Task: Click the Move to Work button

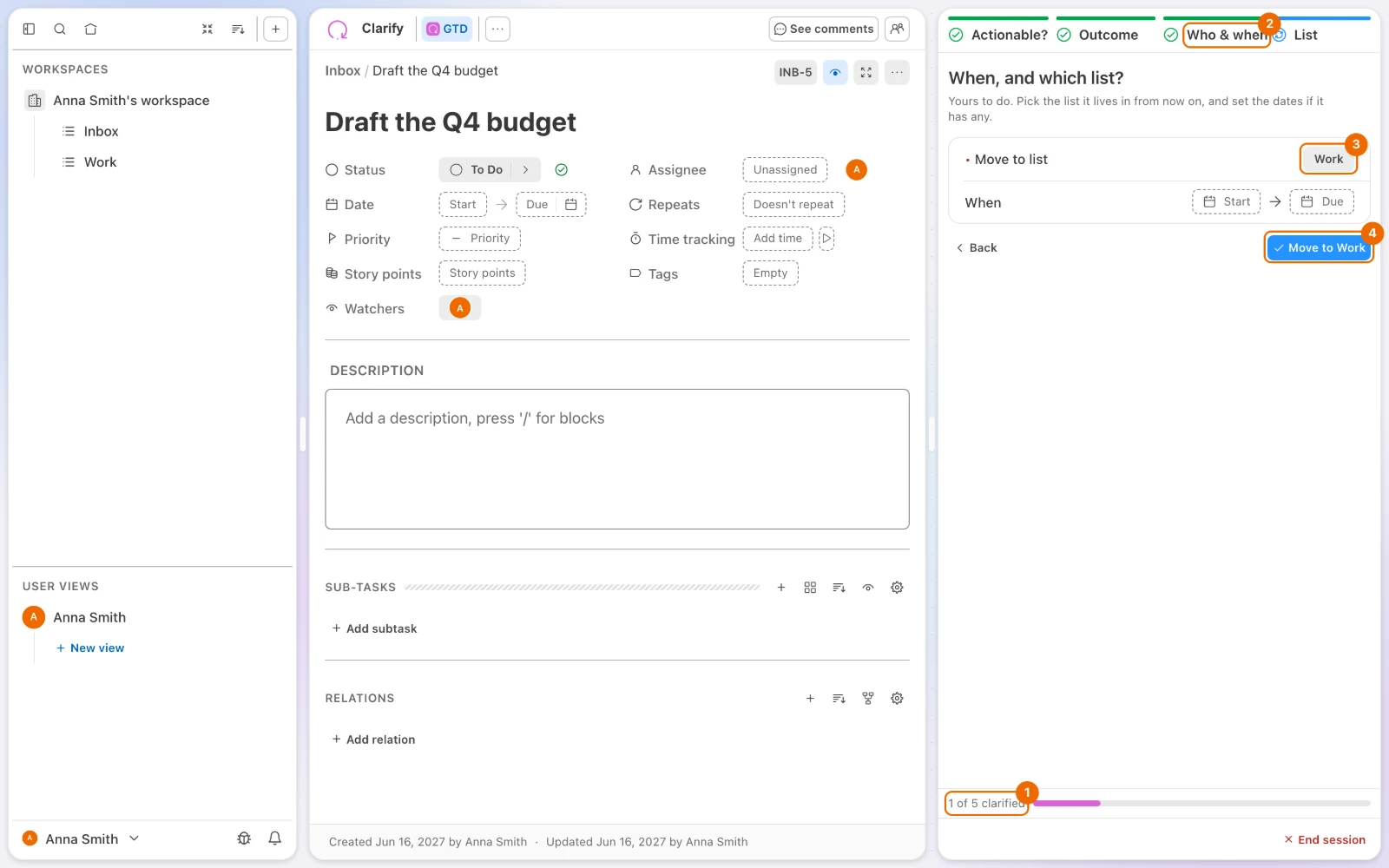Action: 1320,247
